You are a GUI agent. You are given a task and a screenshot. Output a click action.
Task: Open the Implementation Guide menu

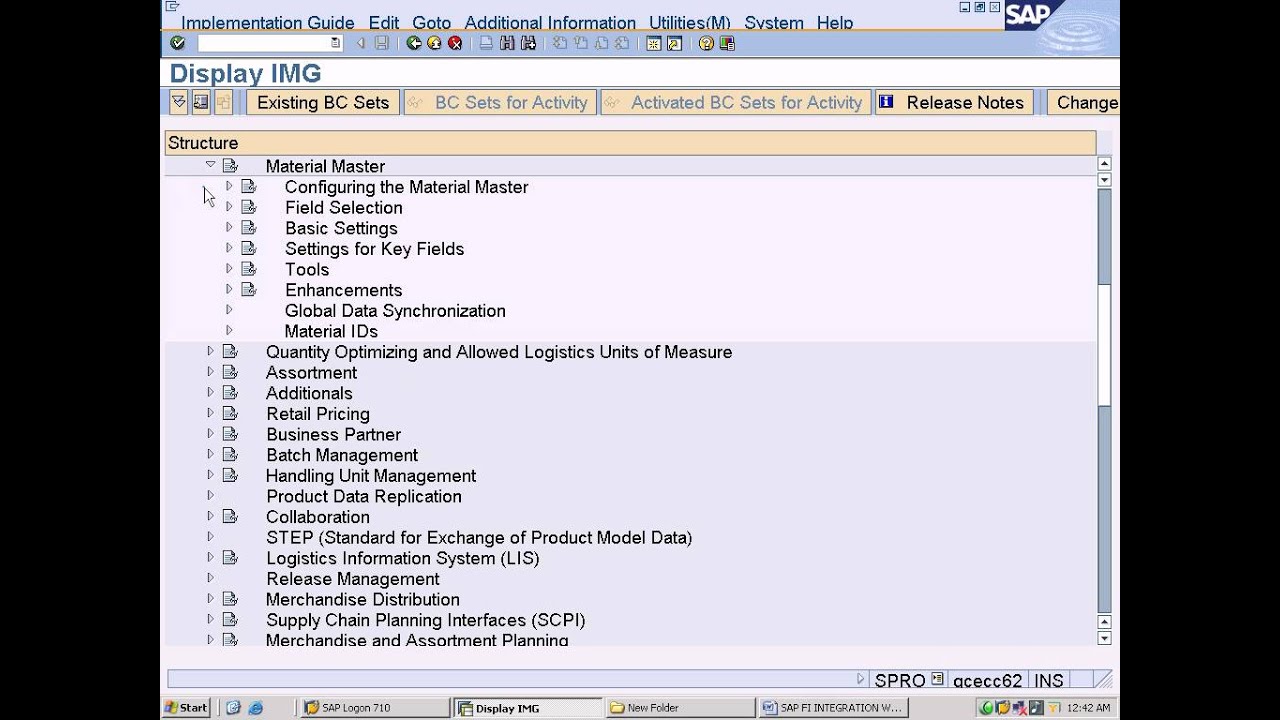coord(267,23)
